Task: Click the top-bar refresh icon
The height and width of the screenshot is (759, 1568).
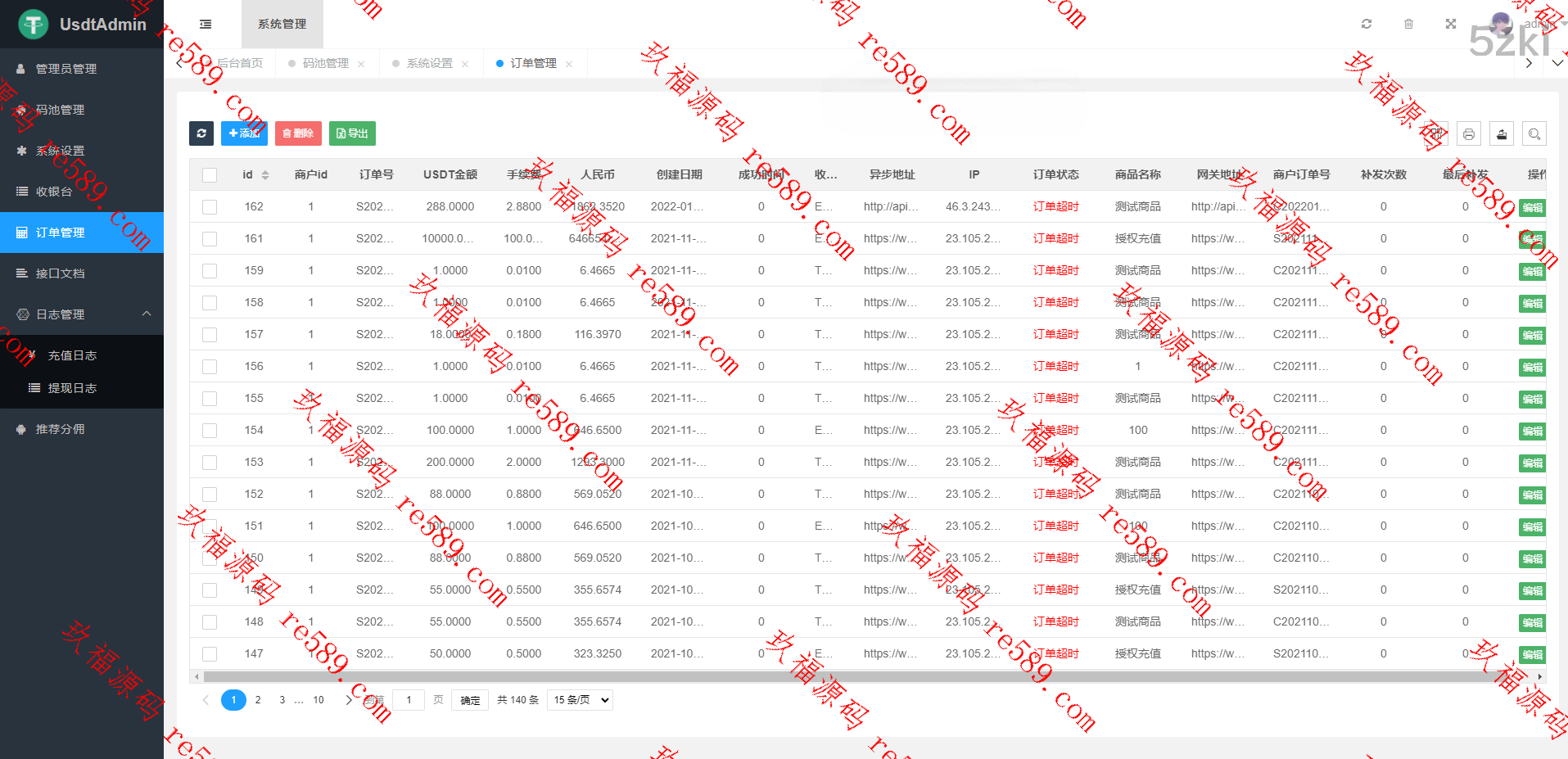Action: click(x=1367, y=24)
